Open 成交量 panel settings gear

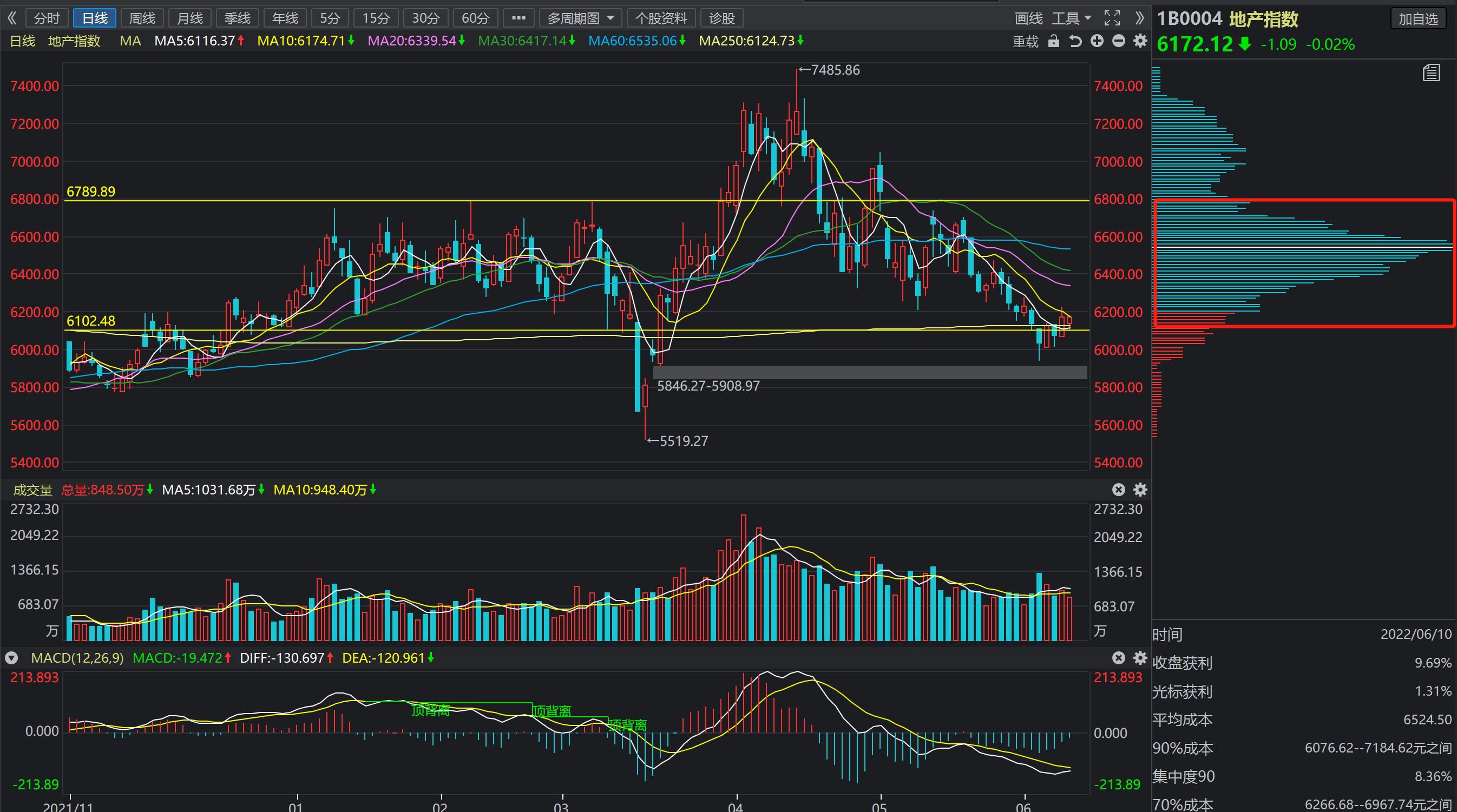pyautogui.click(x=1140, y=490)
